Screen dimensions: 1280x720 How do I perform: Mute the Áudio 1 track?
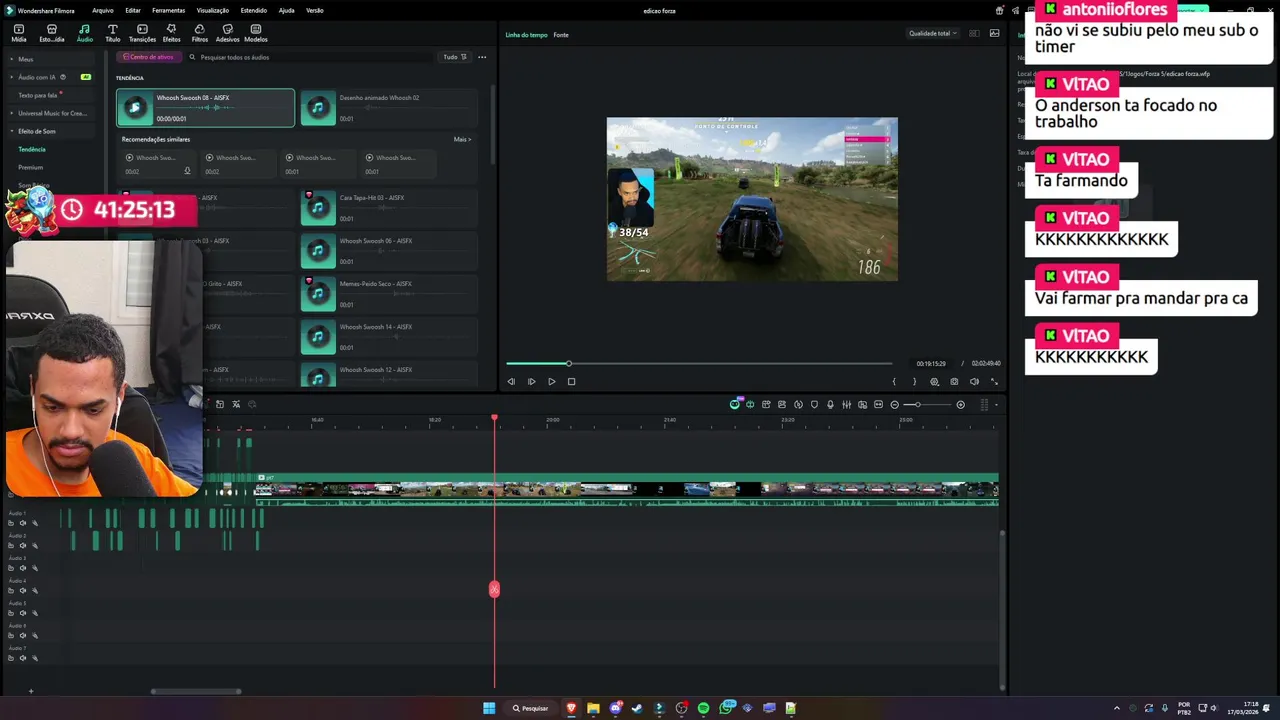(22, 523)
